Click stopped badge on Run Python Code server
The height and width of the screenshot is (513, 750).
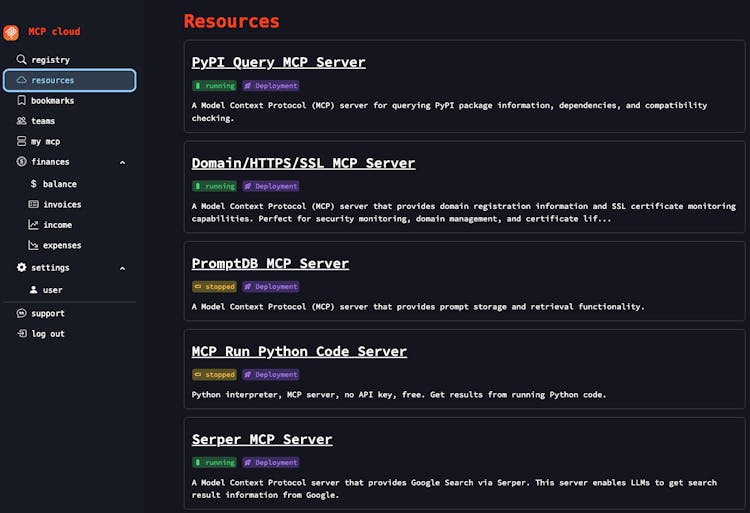point(214,374)
